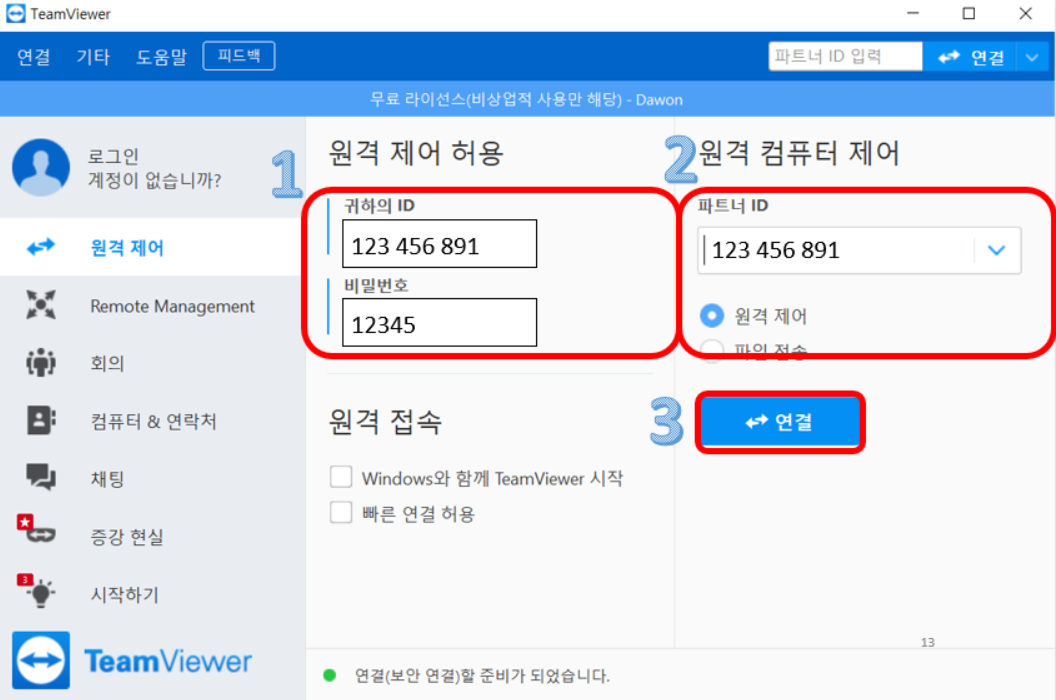
Task: Click the contacts book icon
Action: click(x=40, y=420)
